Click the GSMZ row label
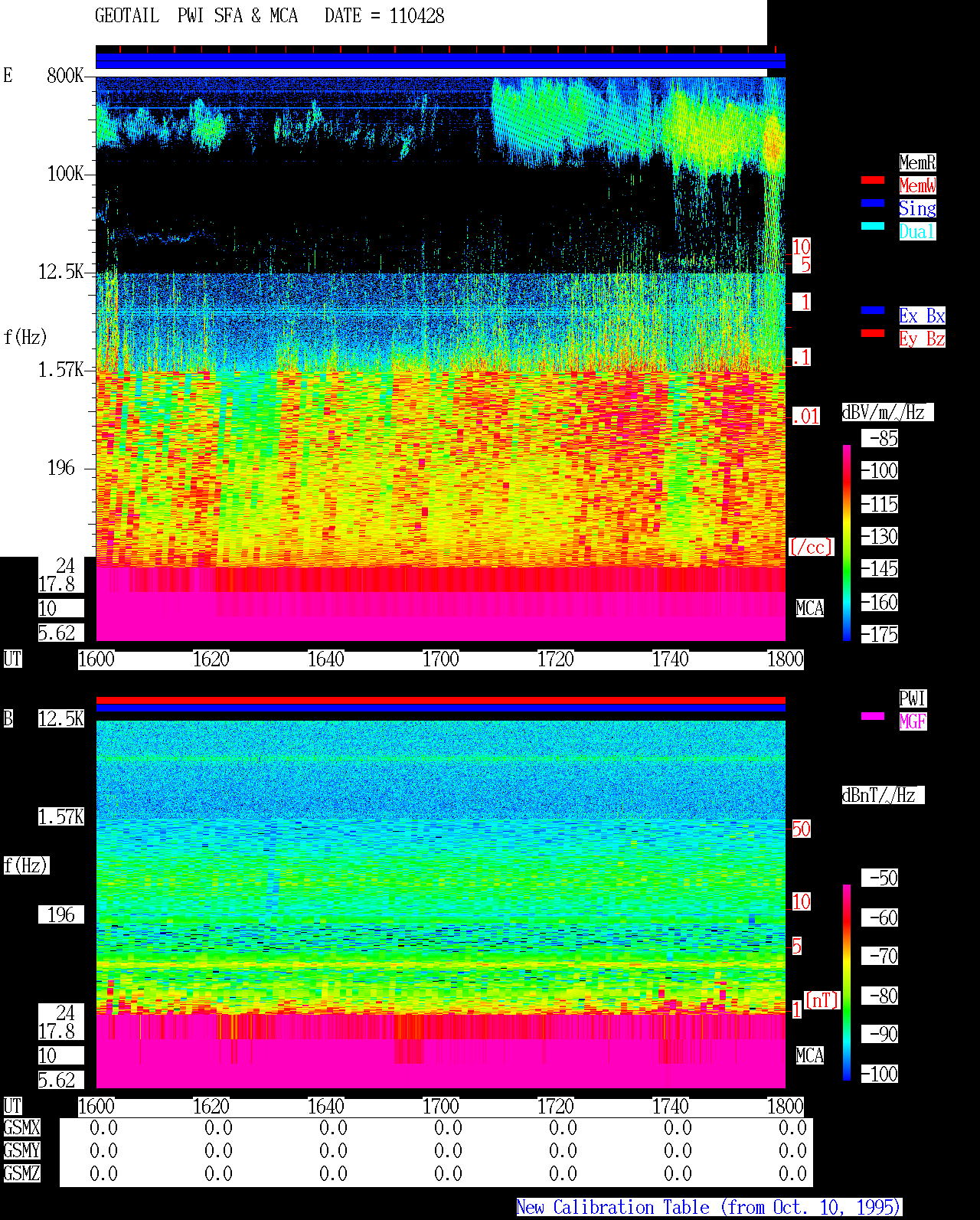This screenshot has height=1220, width=980. (21, 1173)
